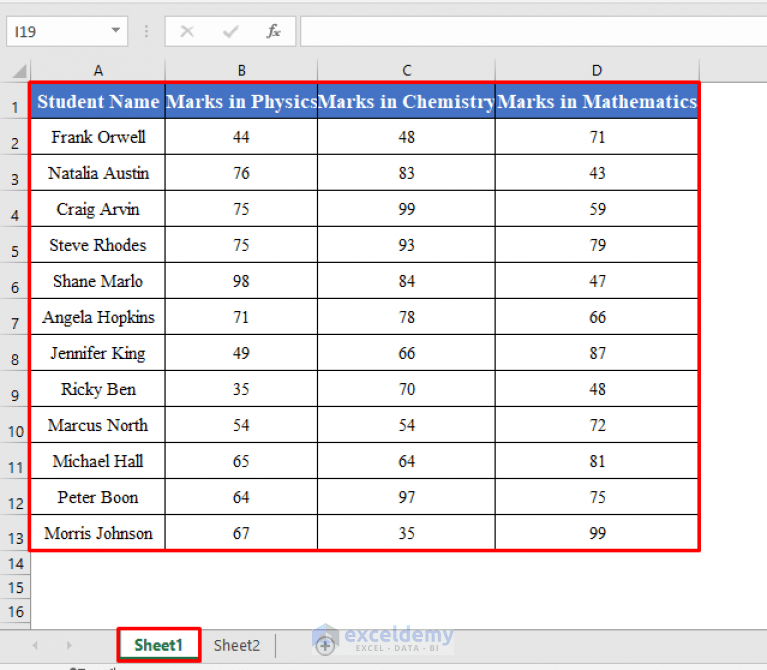Select the cell Morris Johnson
Viewport: 767px width, 670px height.
click(x=98, y=533)
